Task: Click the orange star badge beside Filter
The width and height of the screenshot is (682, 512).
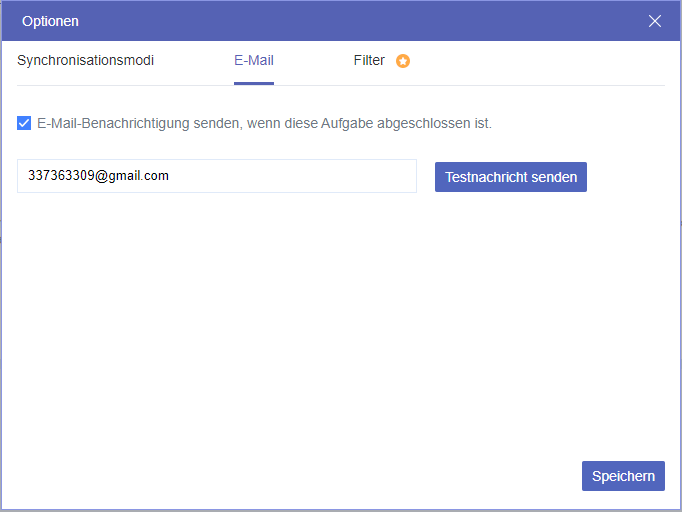Action: (x=403, y=61)
